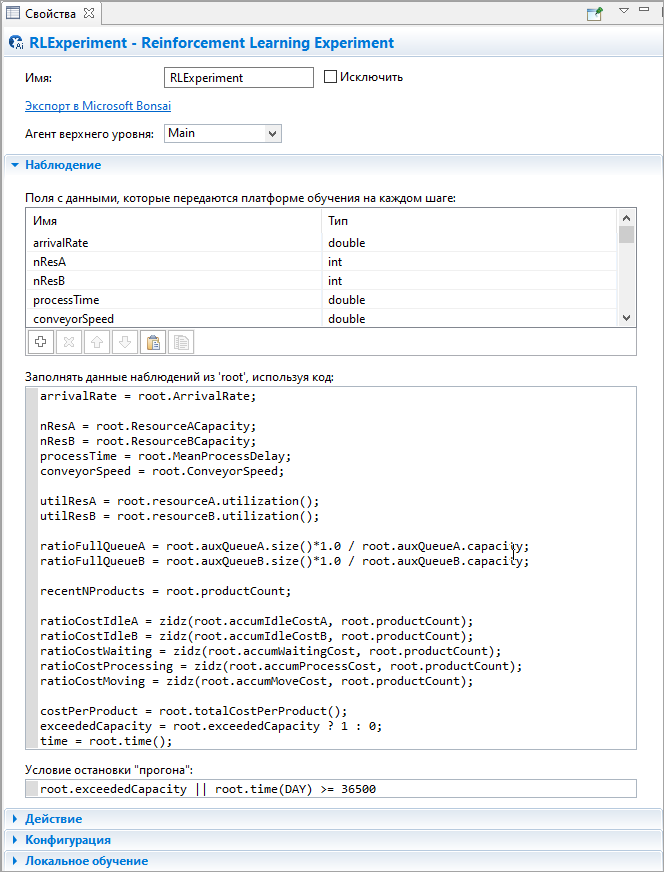Click the move up arrow icon
Image resolution: width=664 pixels, height=872 pixels.
click(x=97, y=342)
